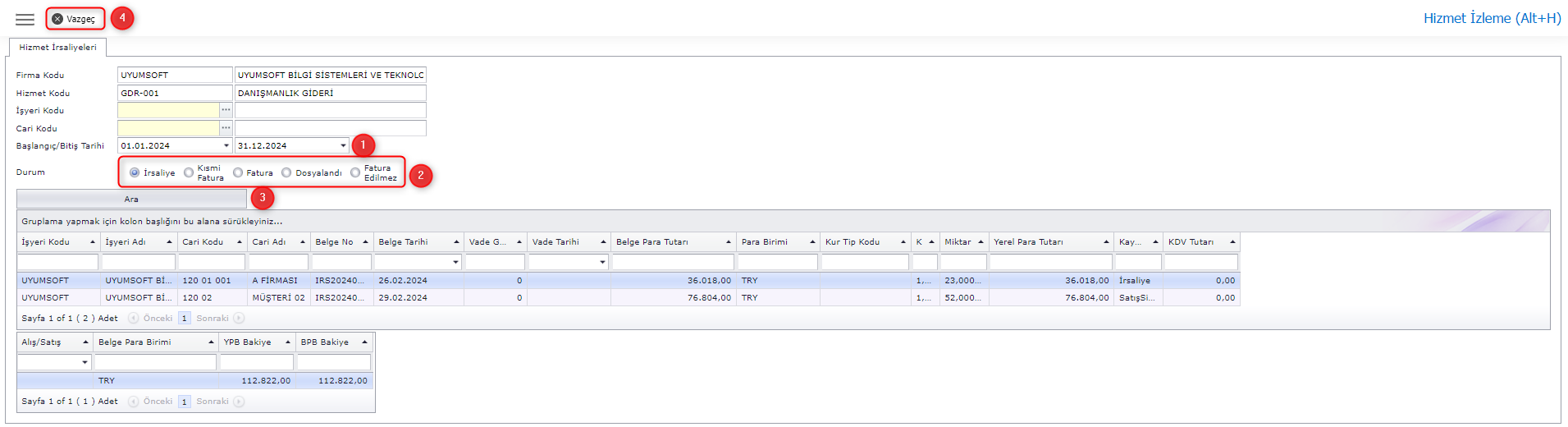Expand the start date 01.01.2024 dropdown
The image size is (1568, 427).
pyautogui.click(x=226, y=146)
